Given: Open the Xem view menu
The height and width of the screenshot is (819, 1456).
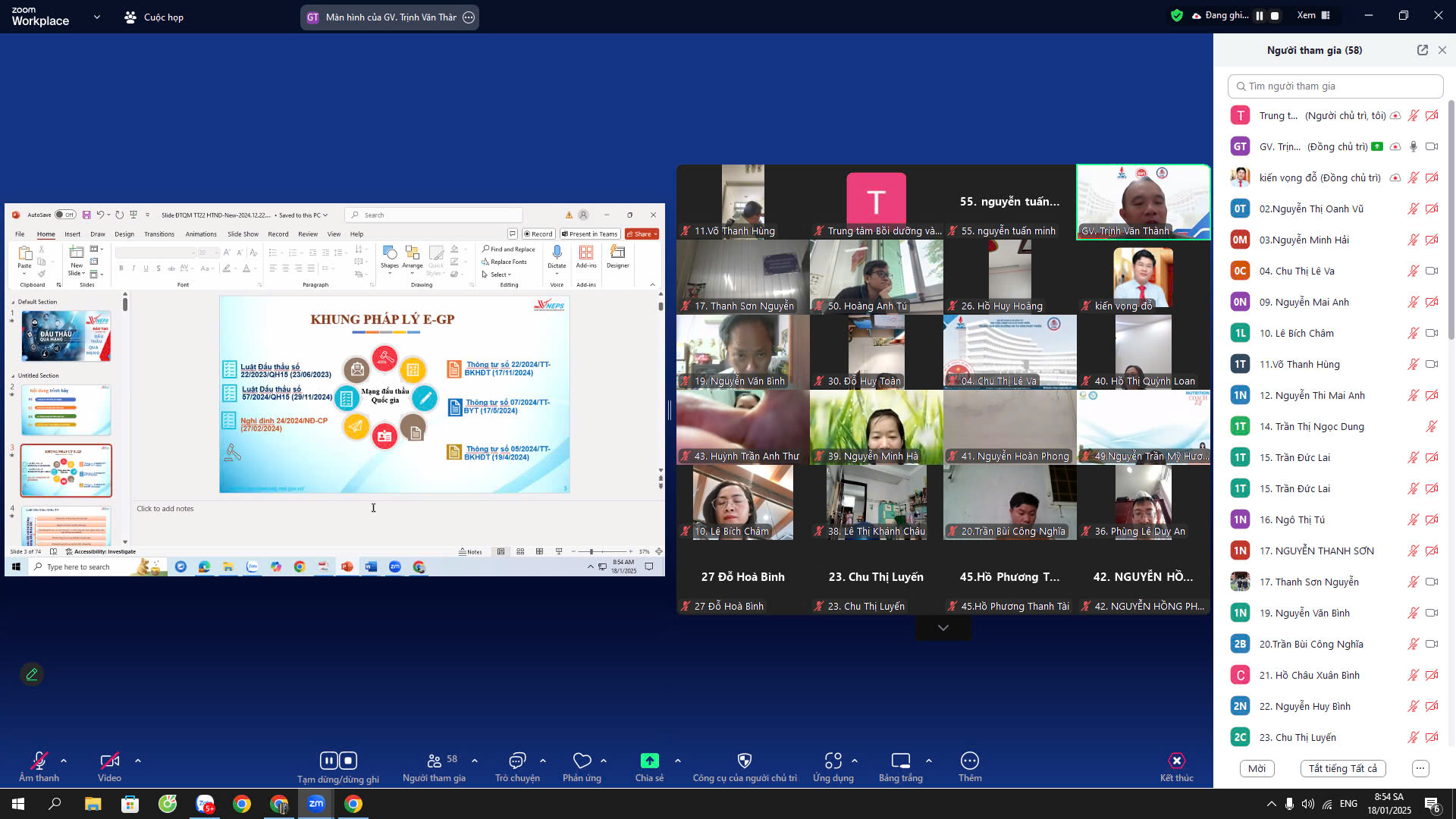Looking at the screenshot, I should click(1313, 15).
